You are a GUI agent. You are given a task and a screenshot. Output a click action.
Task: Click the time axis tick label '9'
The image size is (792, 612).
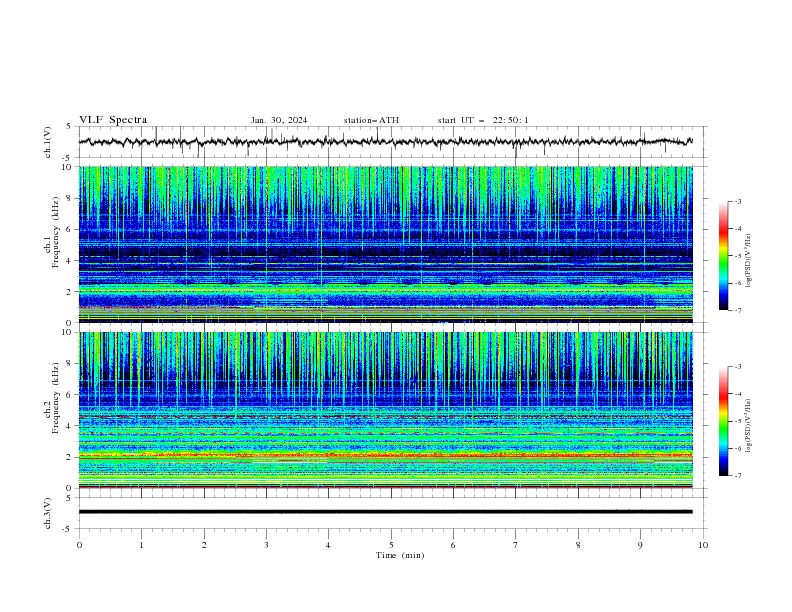pyautogui.click(x=640, y=545)
